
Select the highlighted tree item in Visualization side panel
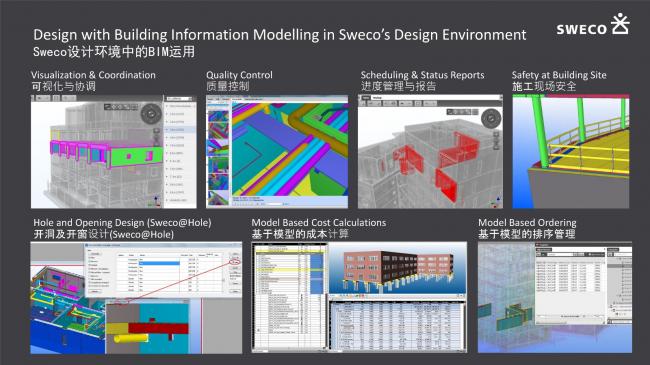pos(180,130)
